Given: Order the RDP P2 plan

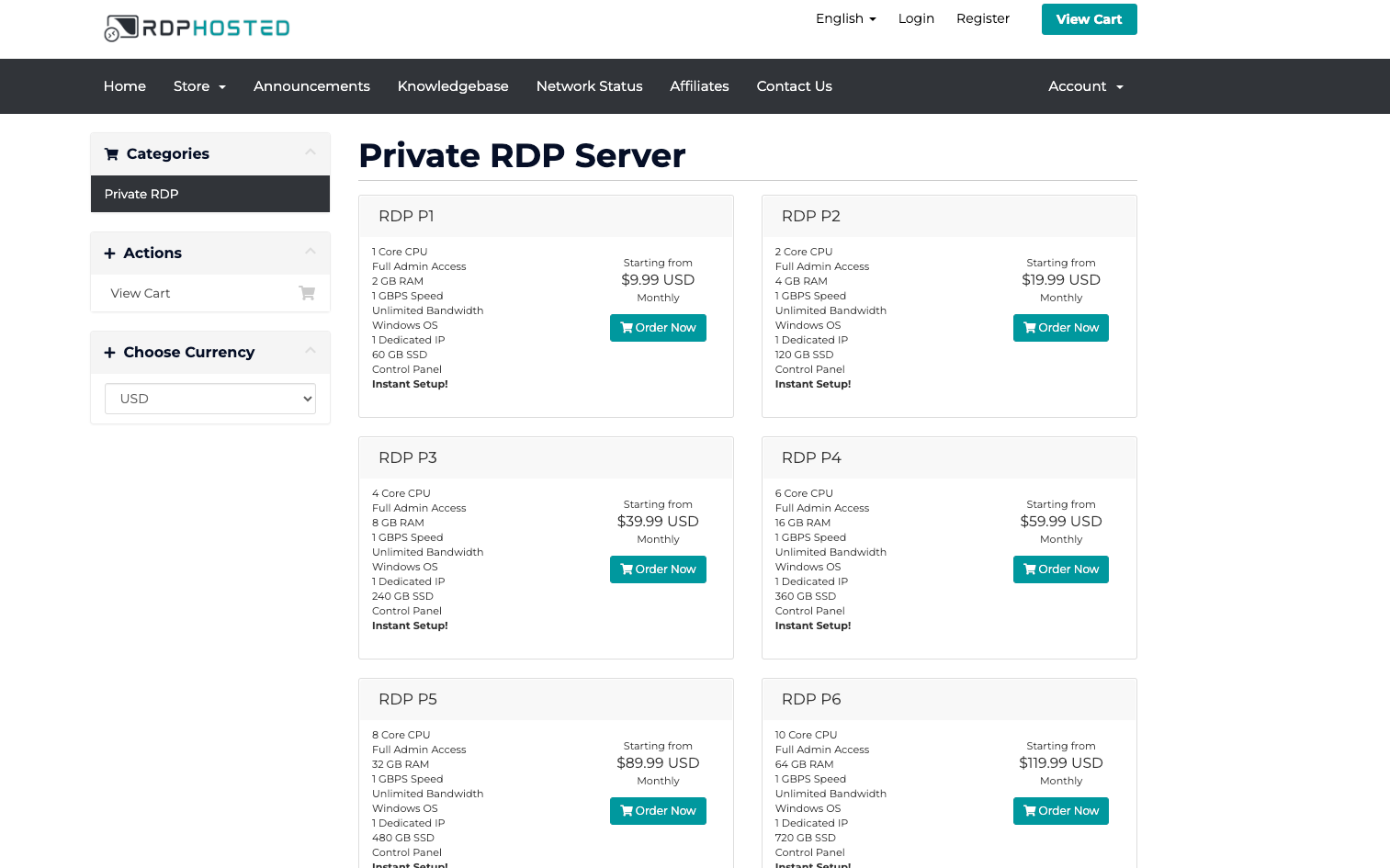Looking at the screenshot, I should tap(1060, 328).
